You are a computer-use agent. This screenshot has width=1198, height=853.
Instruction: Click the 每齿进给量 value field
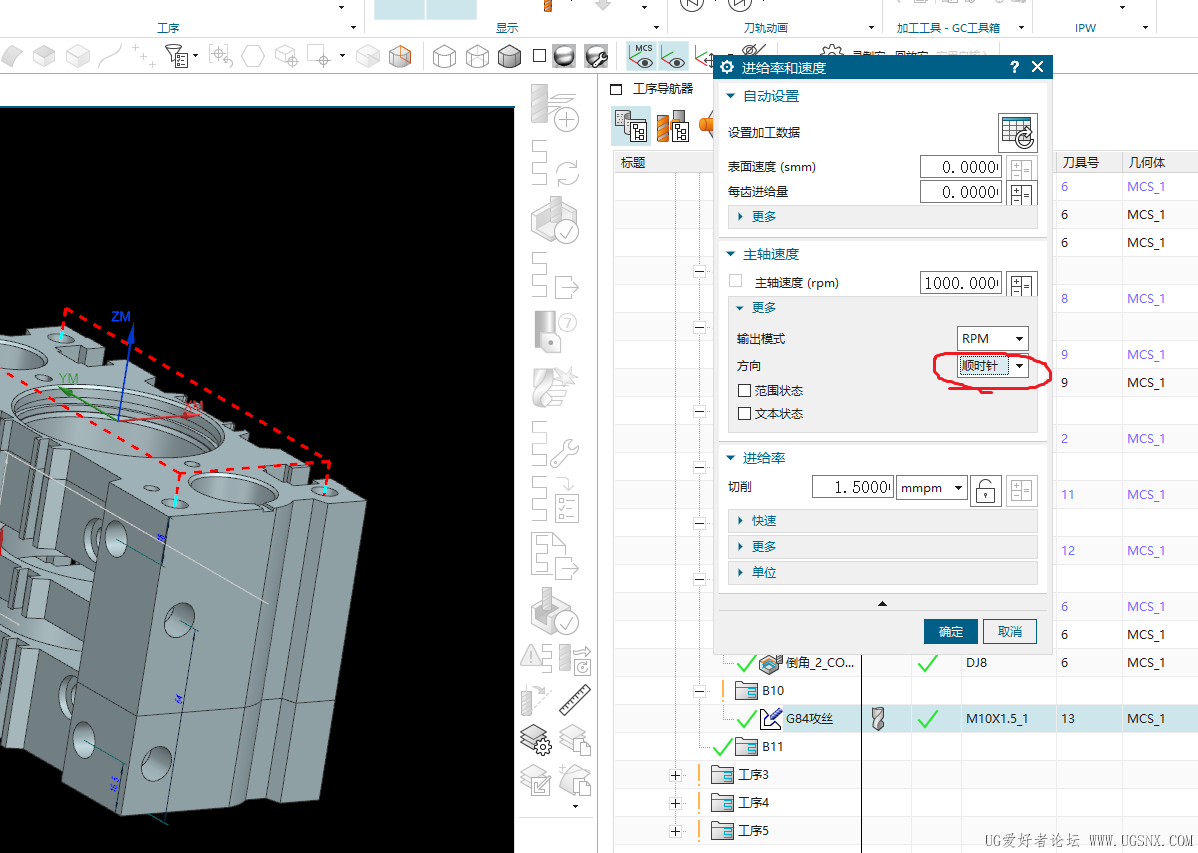click(961, 193)
